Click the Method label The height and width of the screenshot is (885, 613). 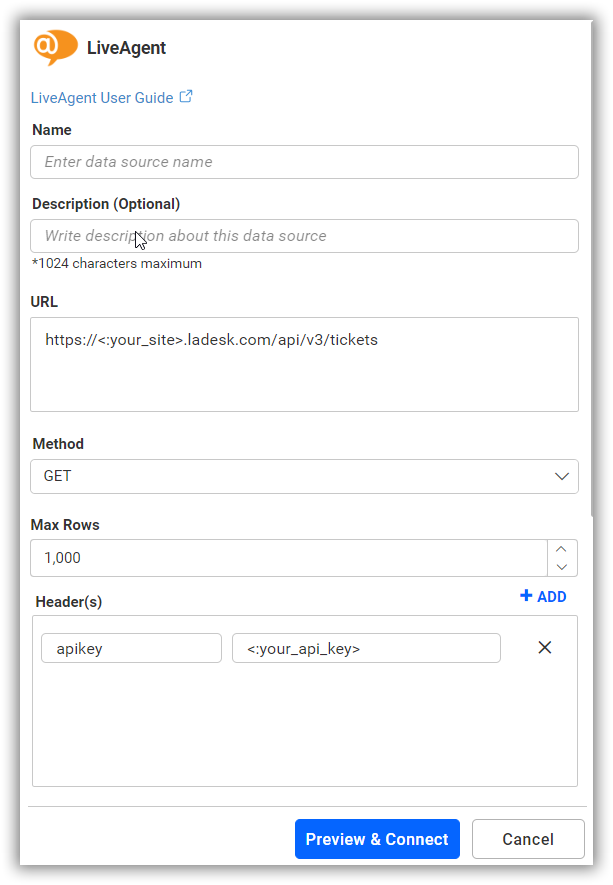tap(58, 444)
